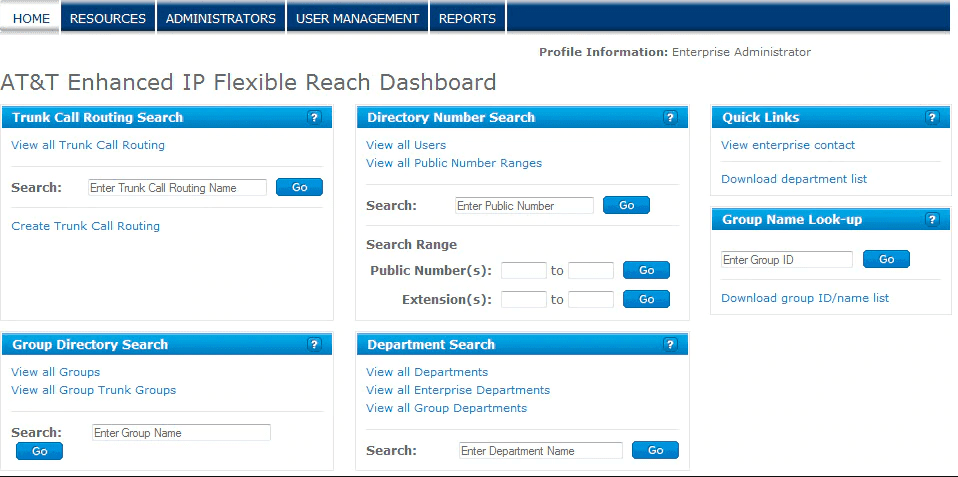Open View all Enterprise Departments

point(458,390)
